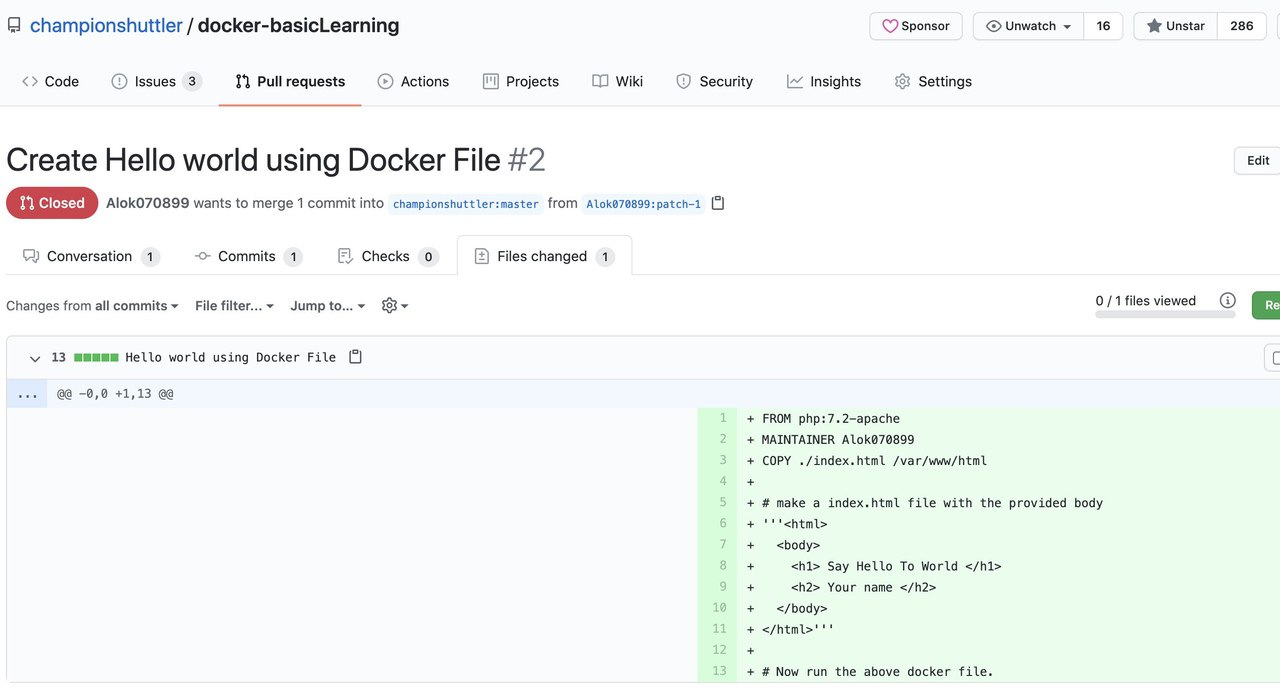Open the Issues tab
This screenshot has height=695, width=1280.
156,81
